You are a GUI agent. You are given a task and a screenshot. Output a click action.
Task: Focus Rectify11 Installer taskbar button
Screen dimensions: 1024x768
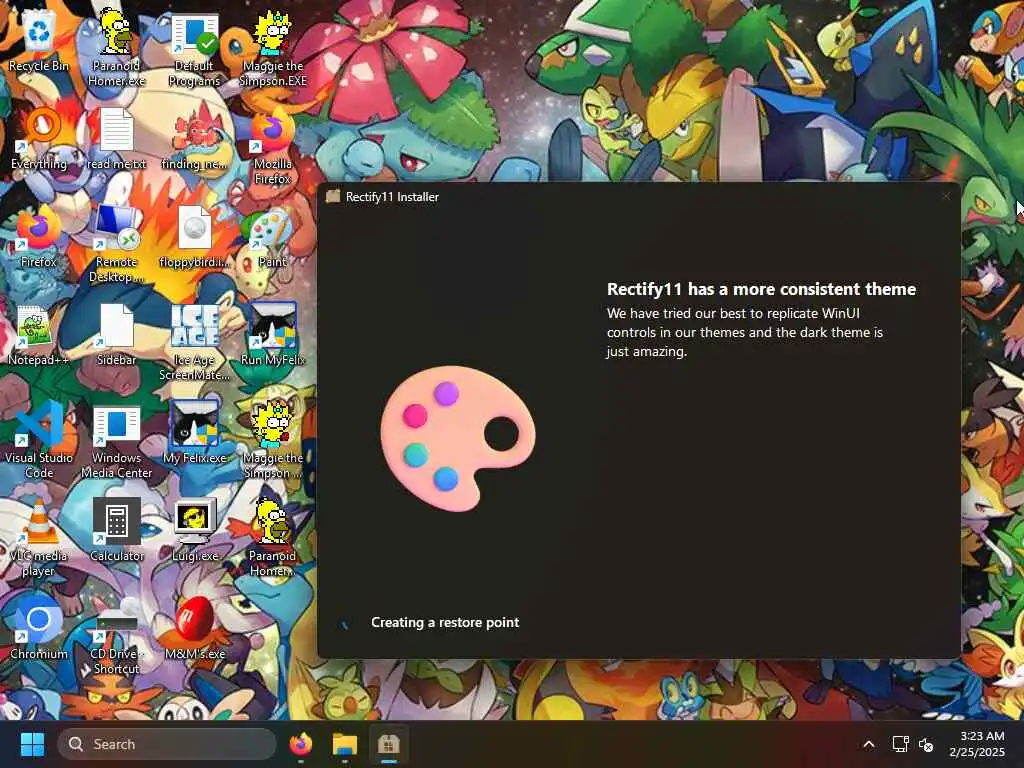pos(389,744)
